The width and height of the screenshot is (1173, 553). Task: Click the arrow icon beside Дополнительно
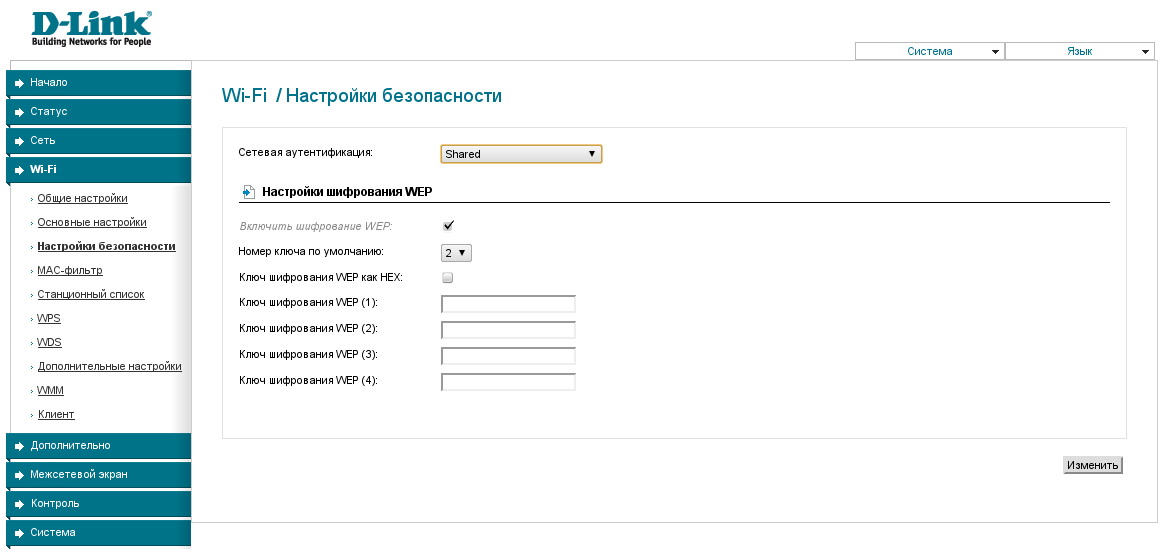tap(19, 446)
